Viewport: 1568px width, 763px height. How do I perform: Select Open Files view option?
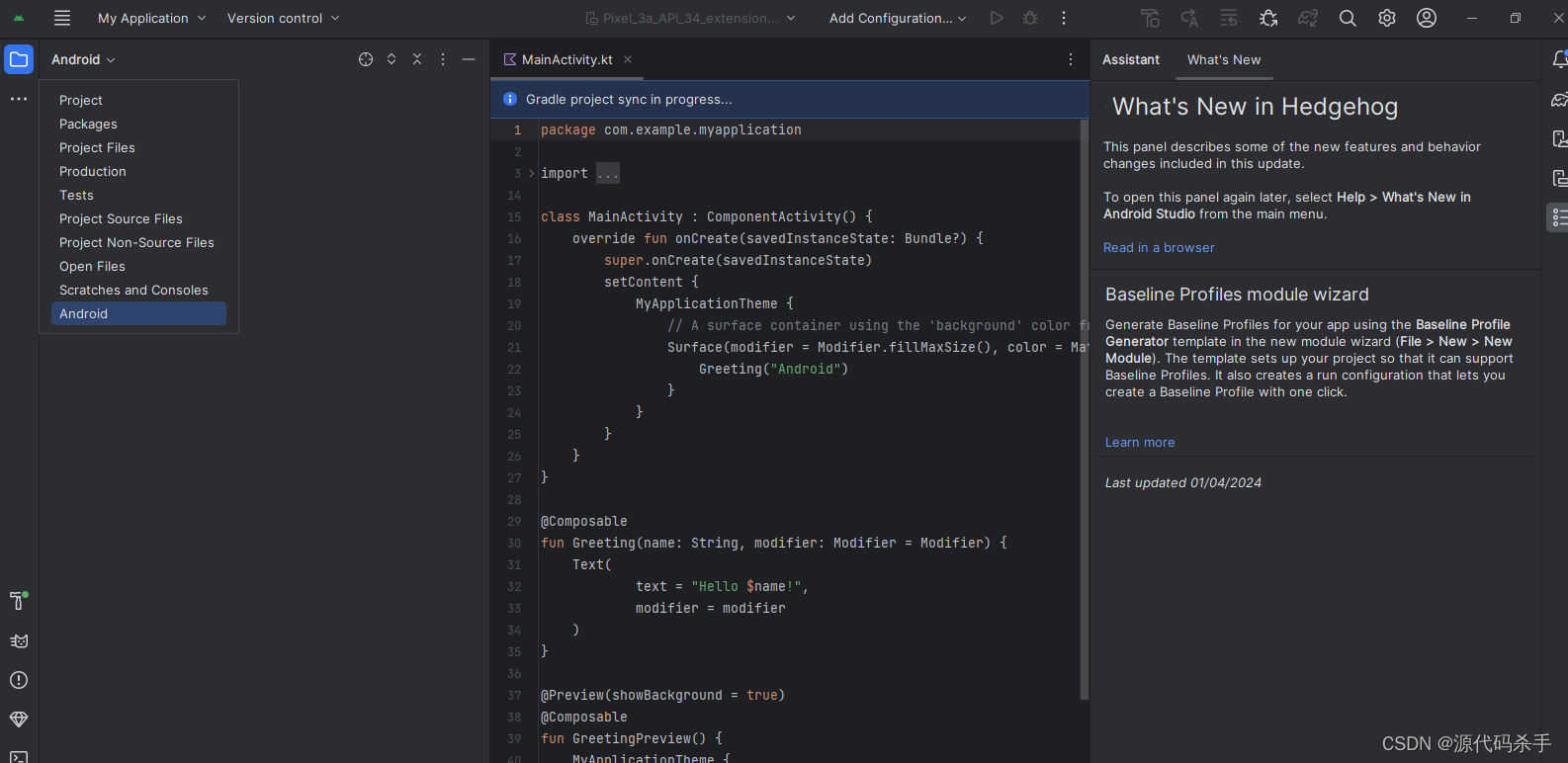tap(138, 266)
